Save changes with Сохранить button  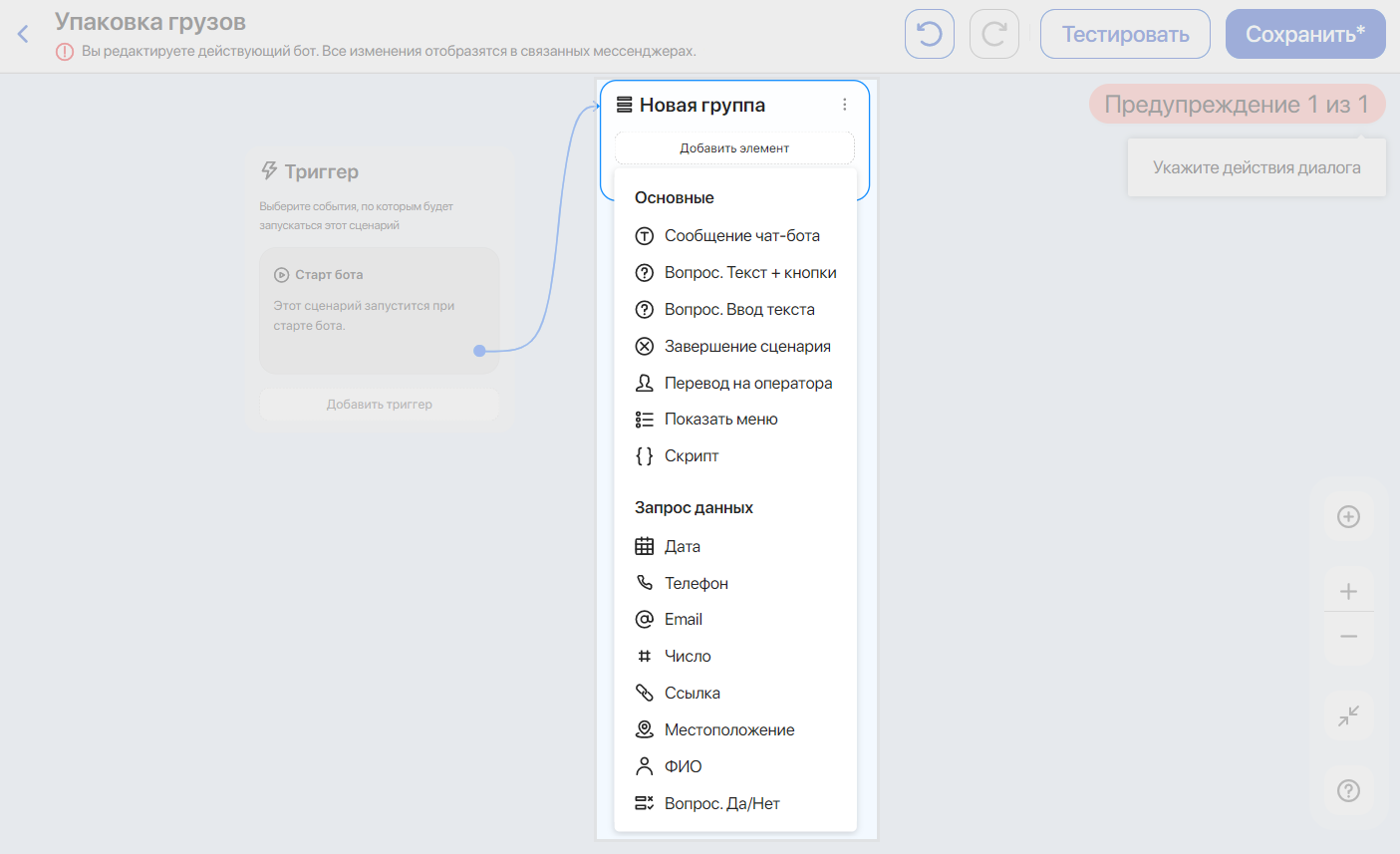tap(1304, 35)
